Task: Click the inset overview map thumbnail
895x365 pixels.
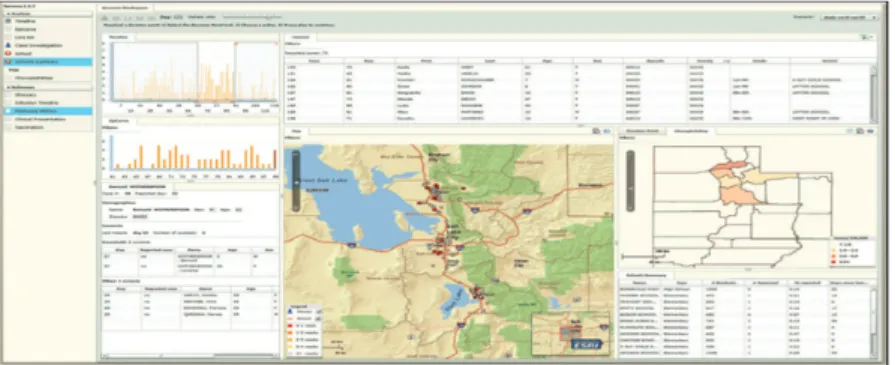Action: pos(570,333)
